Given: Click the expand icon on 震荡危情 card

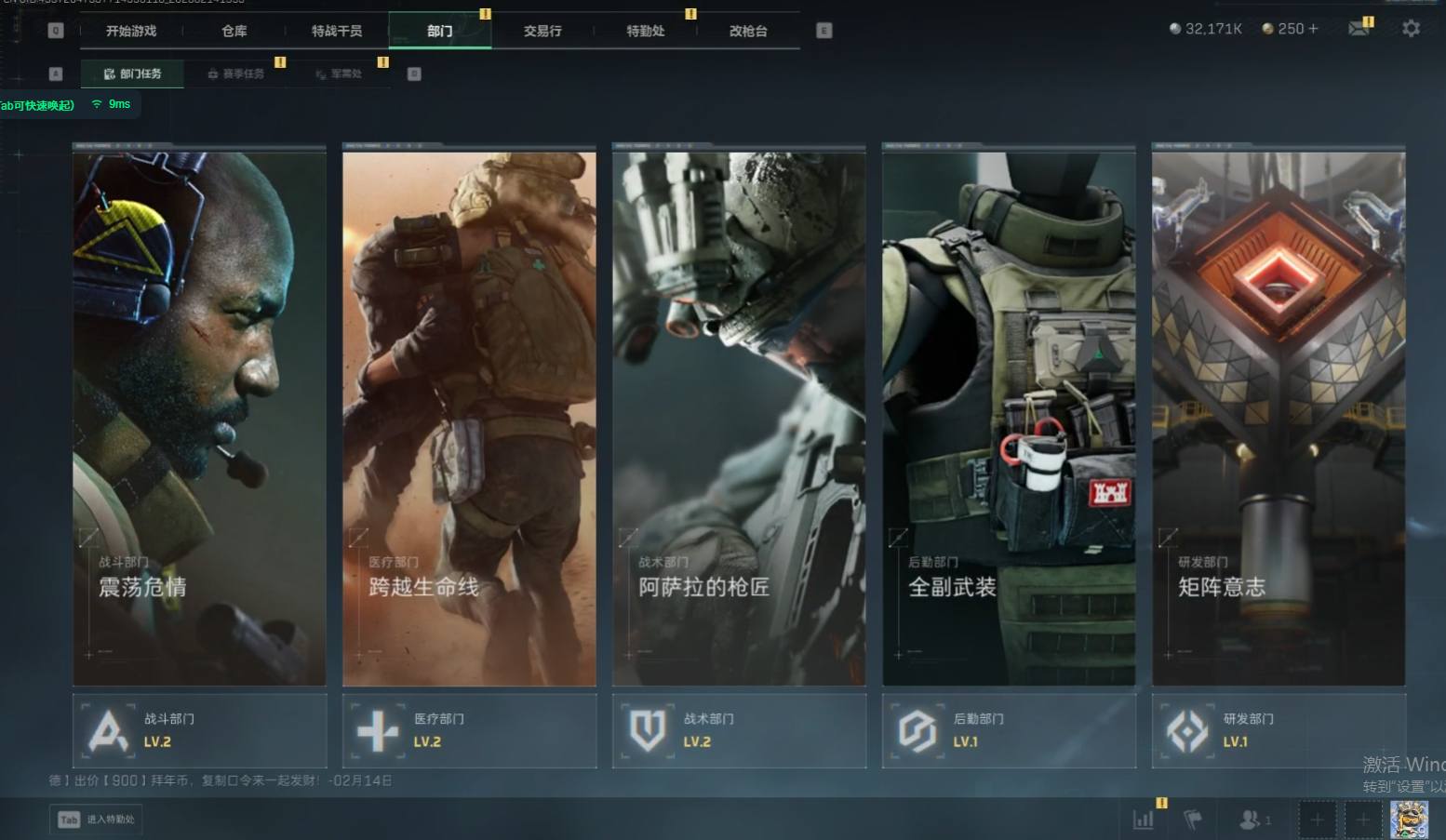Looking at the screenshot, I should tap(88, 537).
